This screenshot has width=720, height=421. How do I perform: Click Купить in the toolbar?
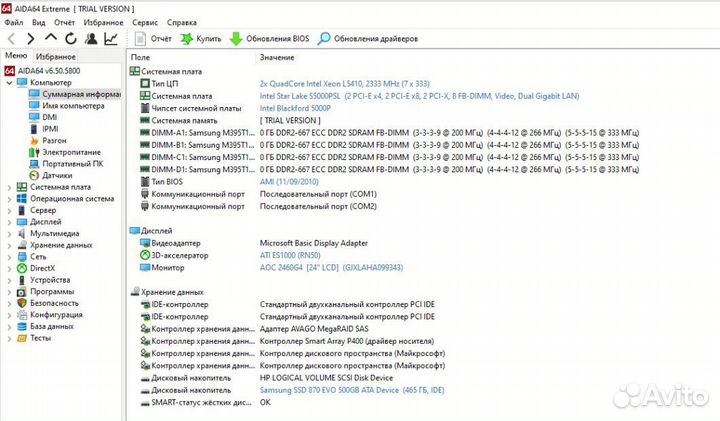(201, 39)
